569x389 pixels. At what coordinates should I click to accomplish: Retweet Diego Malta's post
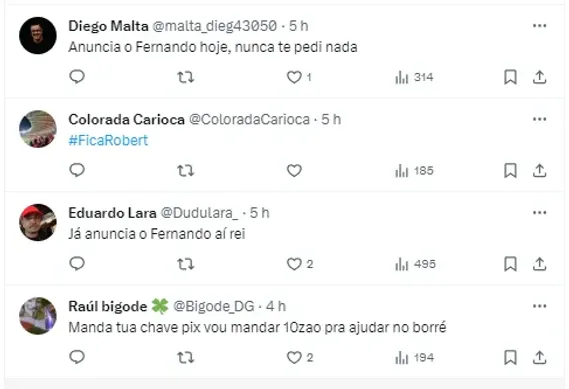(185, 77)
